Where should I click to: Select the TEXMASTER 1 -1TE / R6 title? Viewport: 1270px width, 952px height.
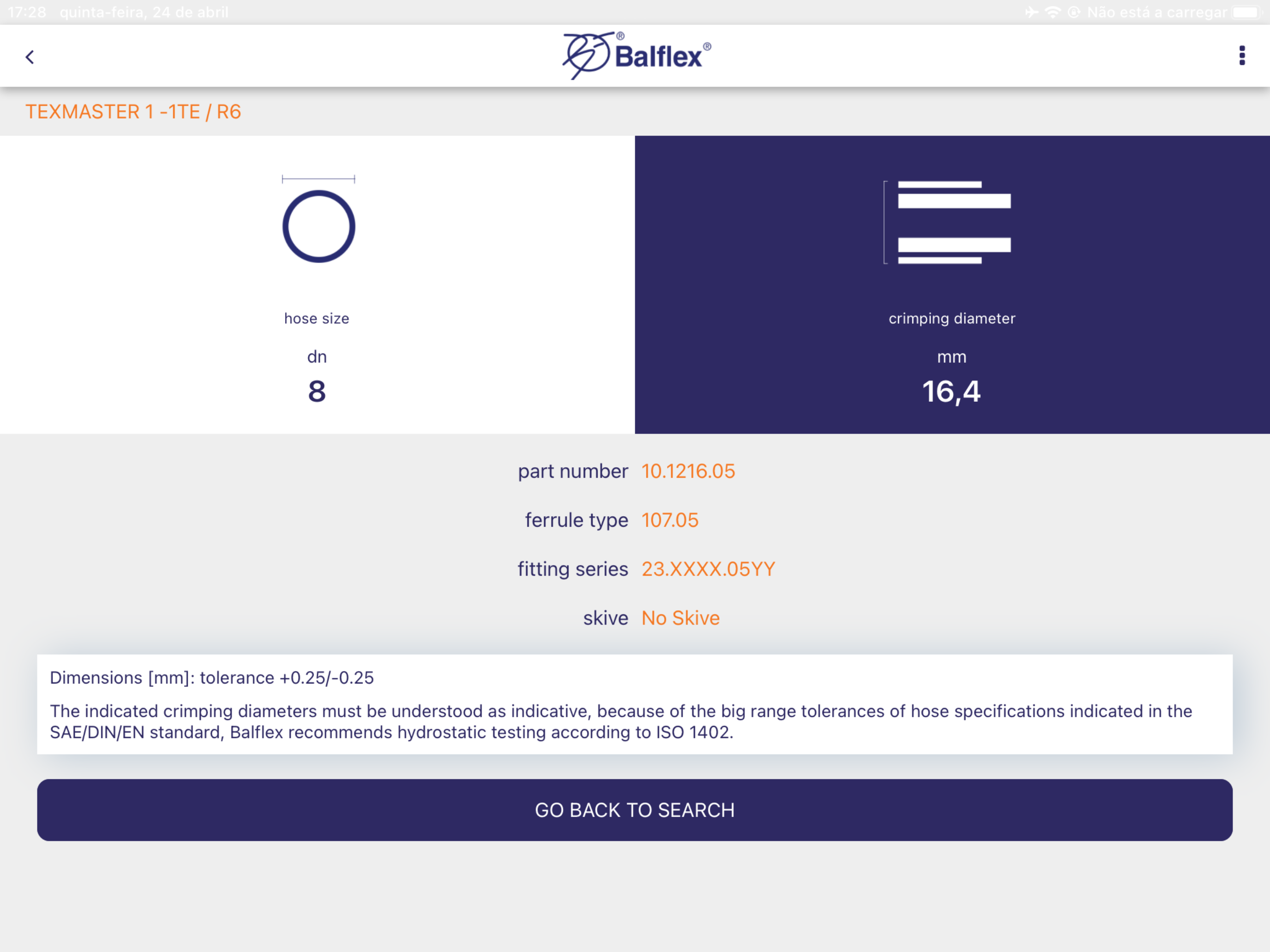133,111
